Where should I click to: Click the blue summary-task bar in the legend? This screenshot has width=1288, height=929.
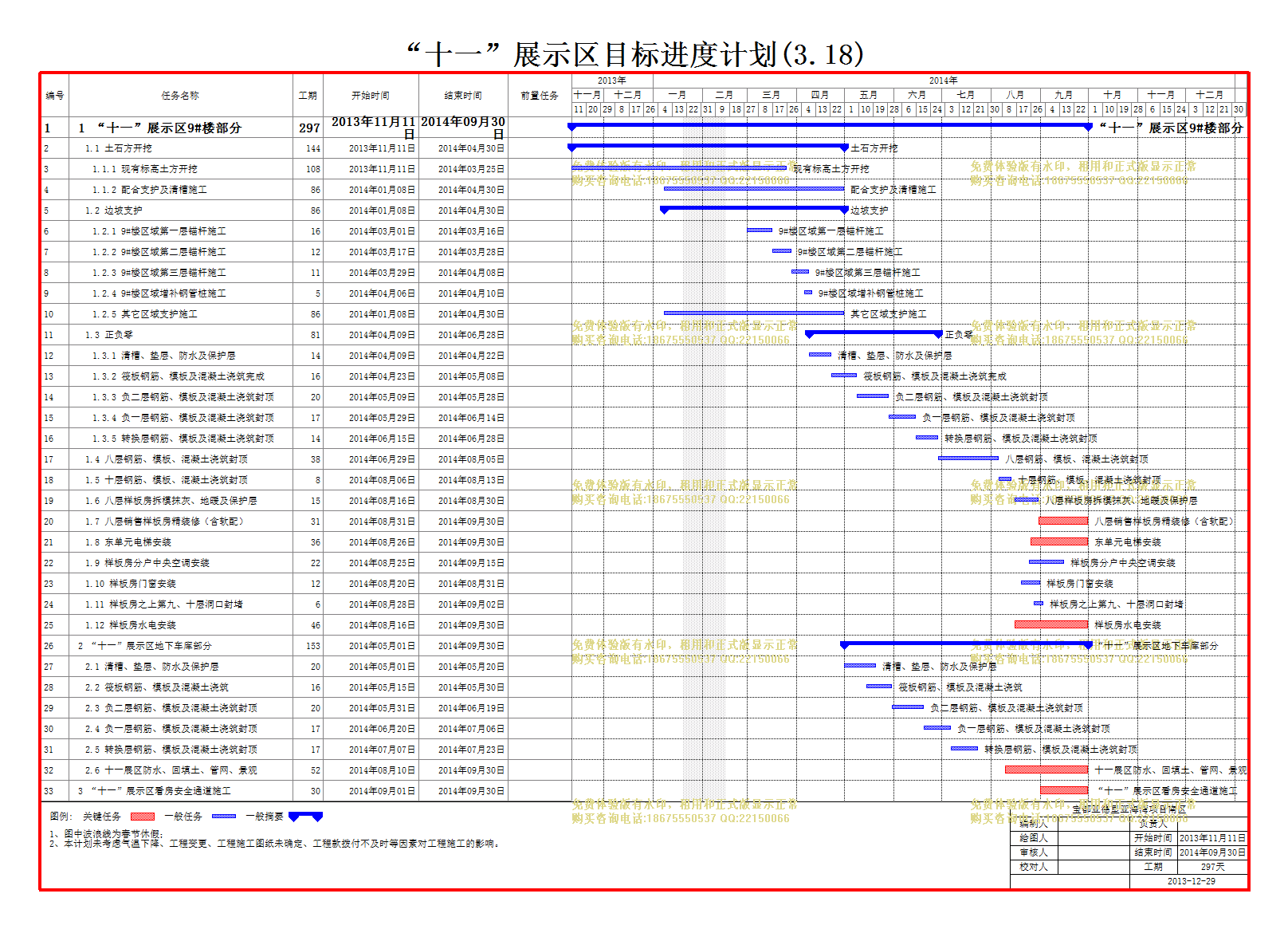pyautogui.click(x=306, y=817)
